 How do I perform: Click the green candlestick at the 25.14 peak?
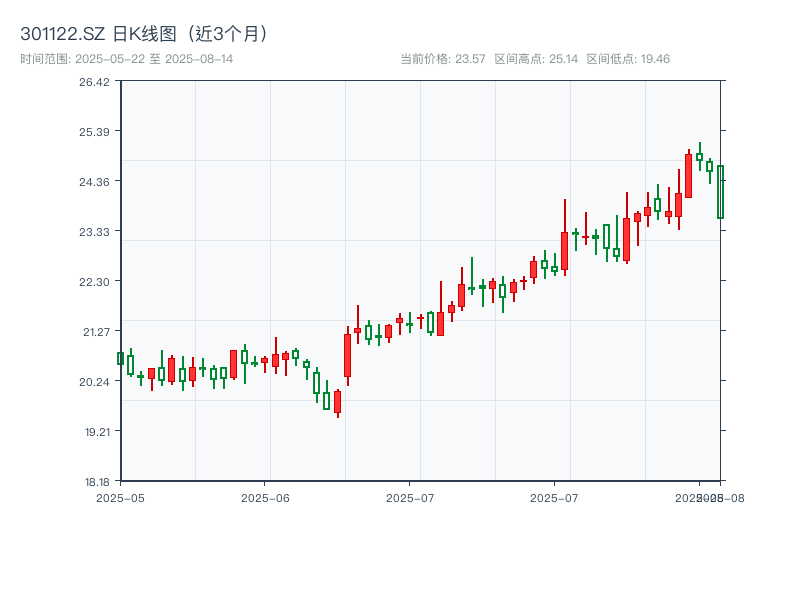699,157
